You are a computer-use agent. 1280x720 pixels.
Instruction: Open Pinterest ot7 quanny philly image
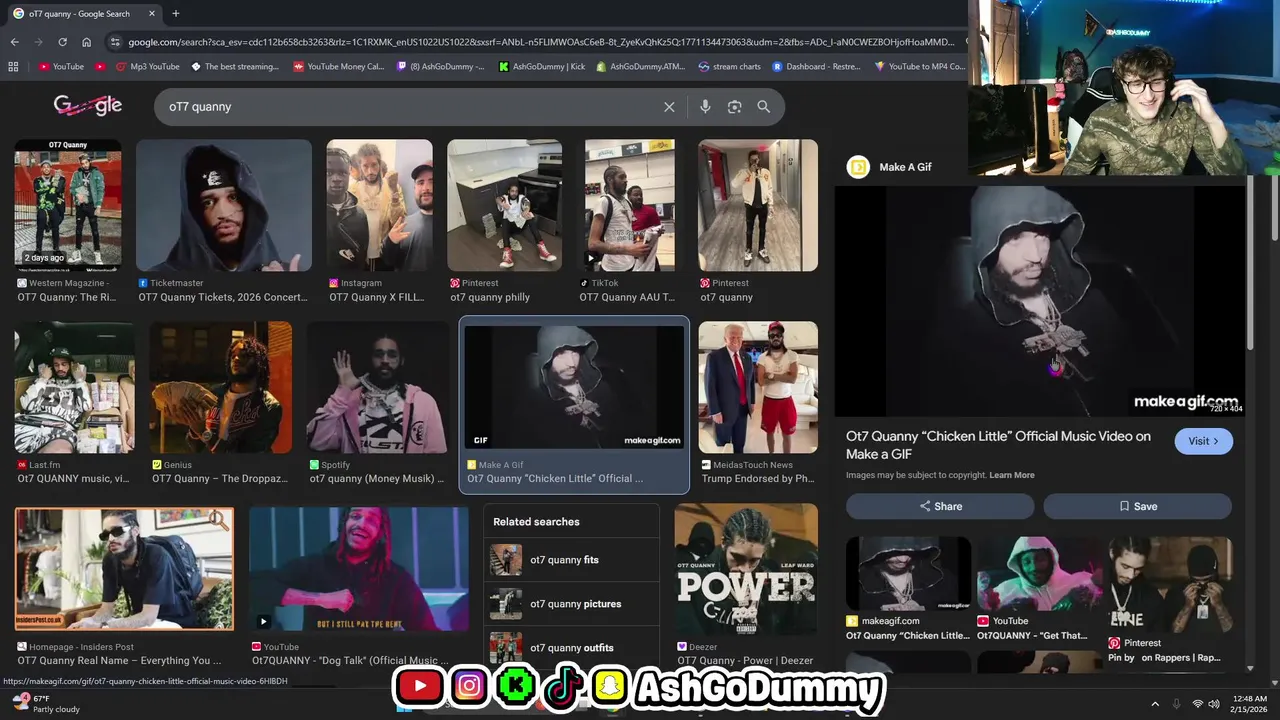coord(505,205)
